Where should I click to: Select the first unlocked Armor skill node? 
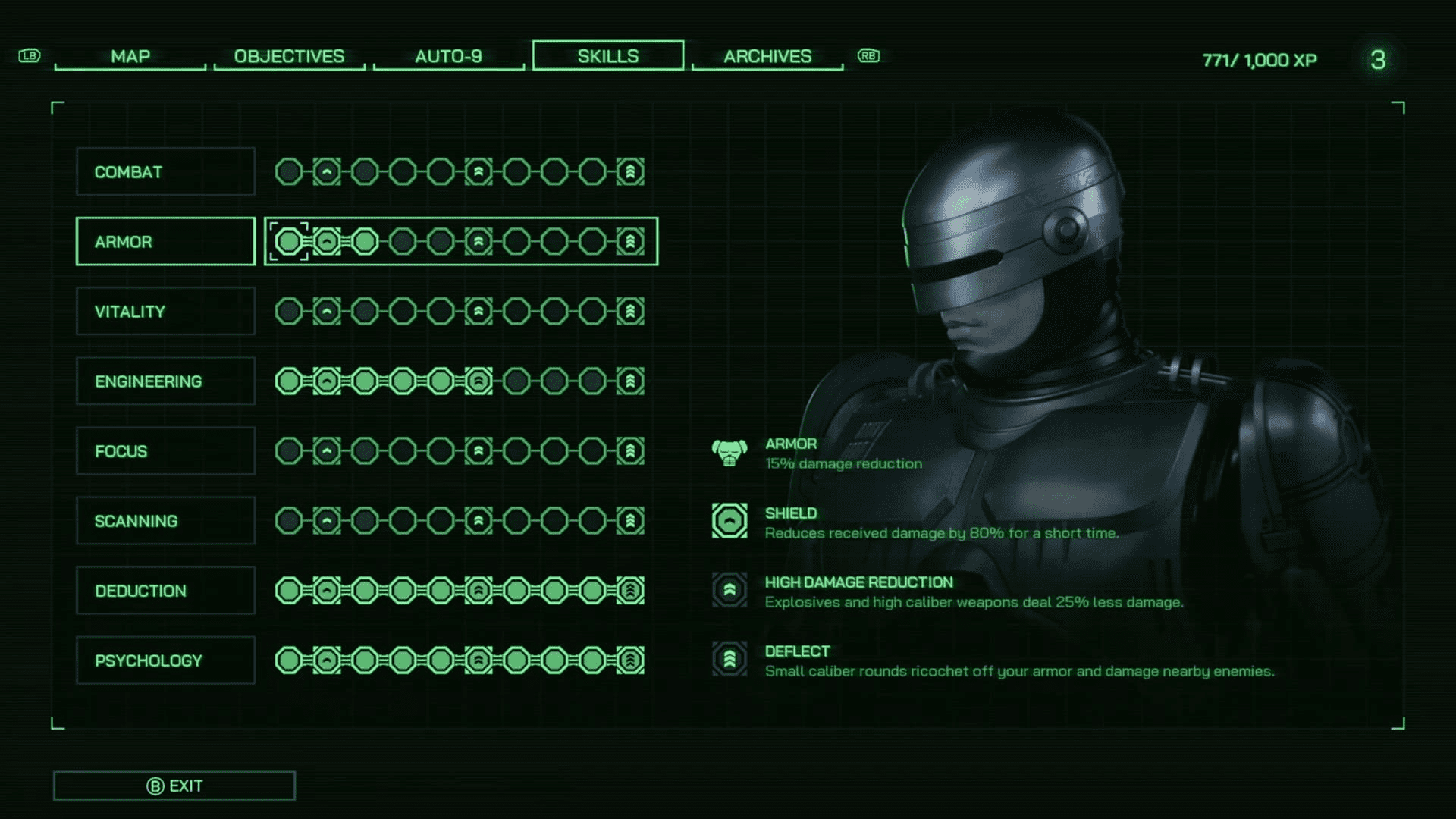(289, 242)
